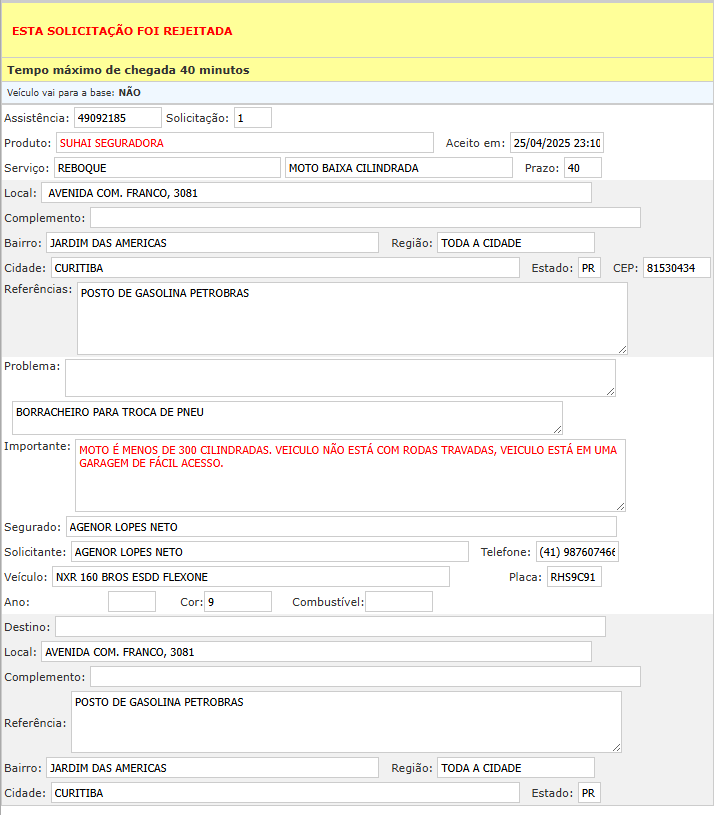Click the Telefone number field
This screenshot has width=716, height=815.
pyautogui.click(x=577, y=552)
